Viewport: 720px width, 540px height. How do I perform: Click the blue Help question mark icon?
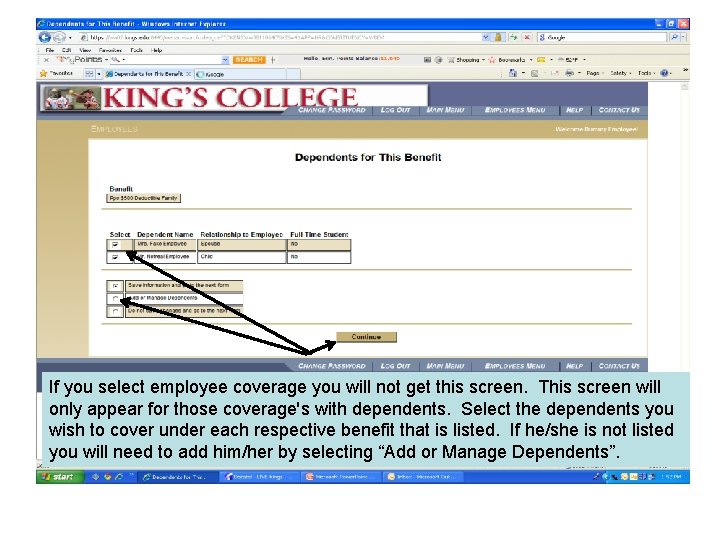[664, 73]
